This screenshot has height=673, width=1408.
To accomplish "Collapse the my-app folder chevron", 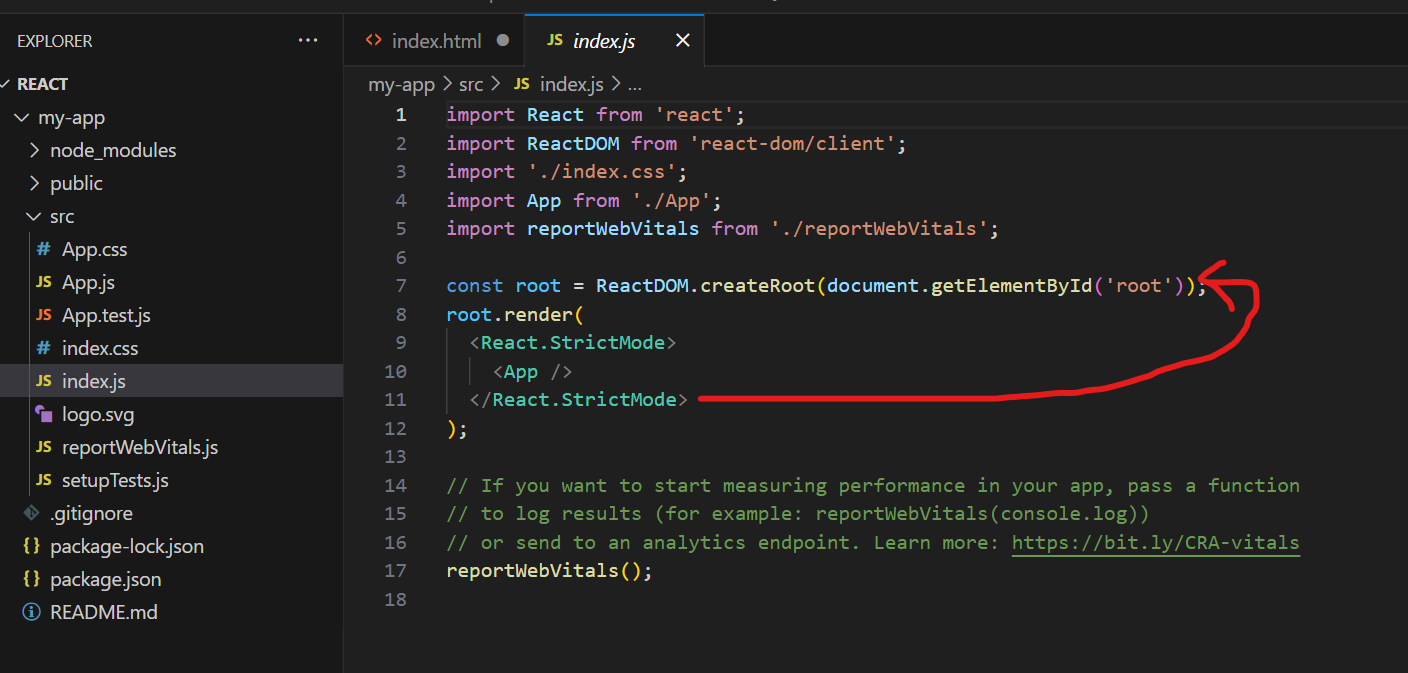I will 21,118.
